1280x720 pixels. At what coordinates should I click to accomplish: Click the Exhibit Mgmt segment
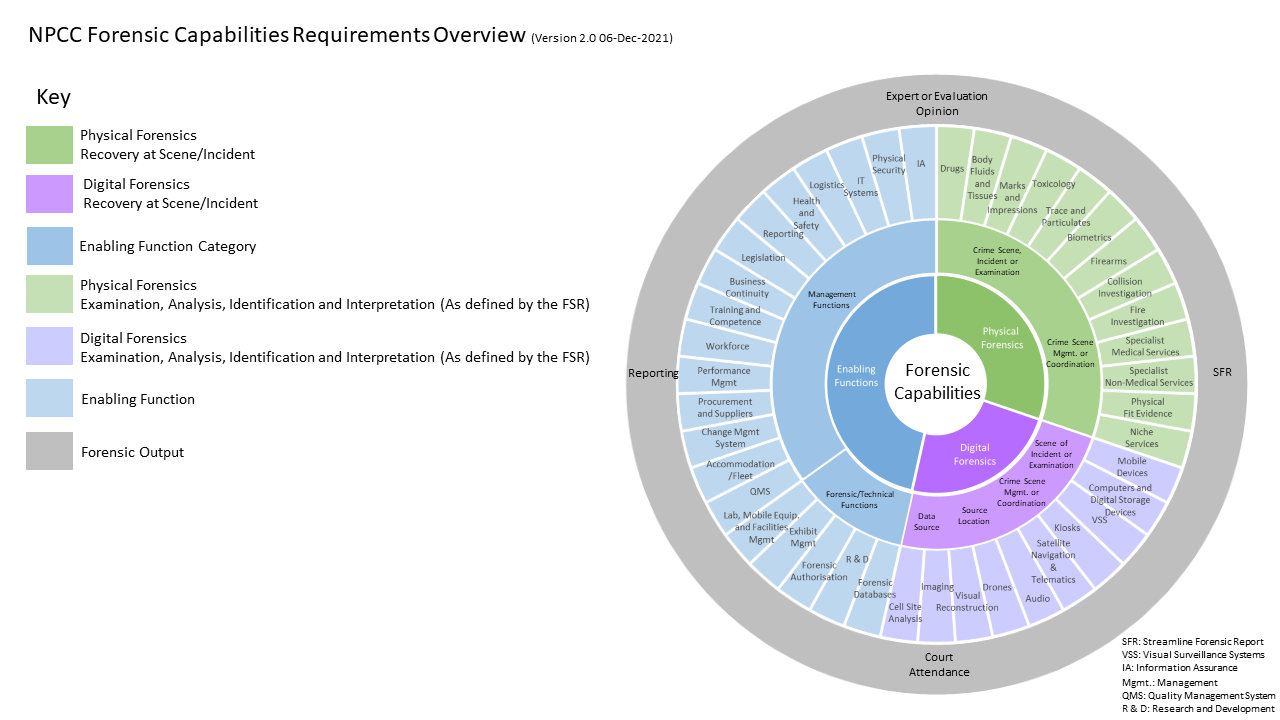(803, 537)
